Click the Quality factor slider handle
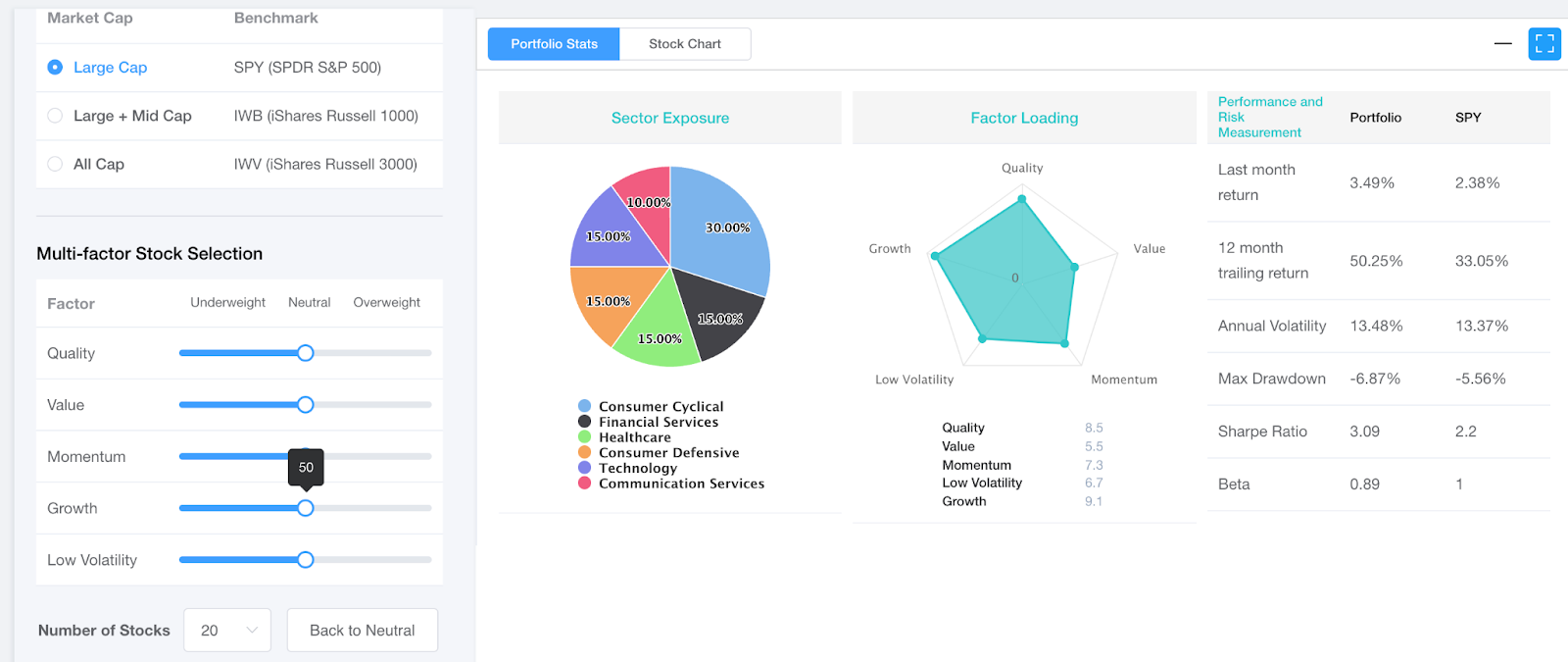 306,353
